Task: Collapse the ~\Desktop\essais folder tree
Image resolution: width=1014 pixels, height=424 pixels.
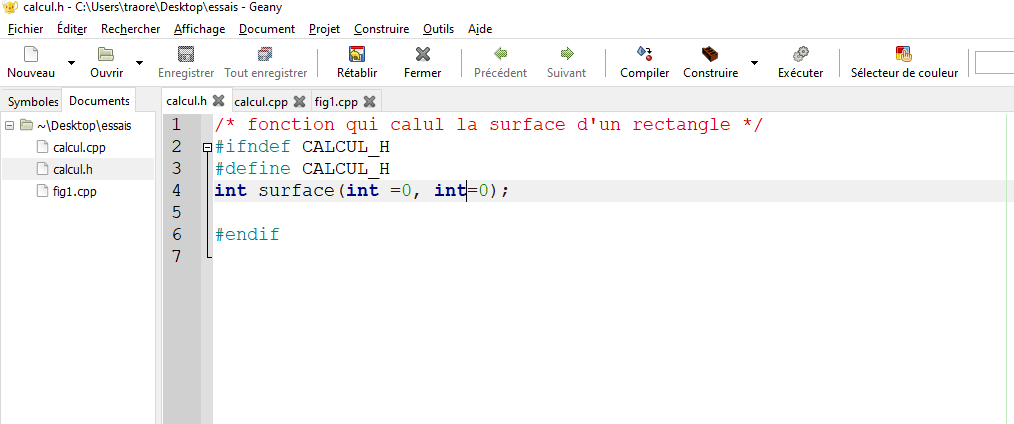Action: [9, 126]
